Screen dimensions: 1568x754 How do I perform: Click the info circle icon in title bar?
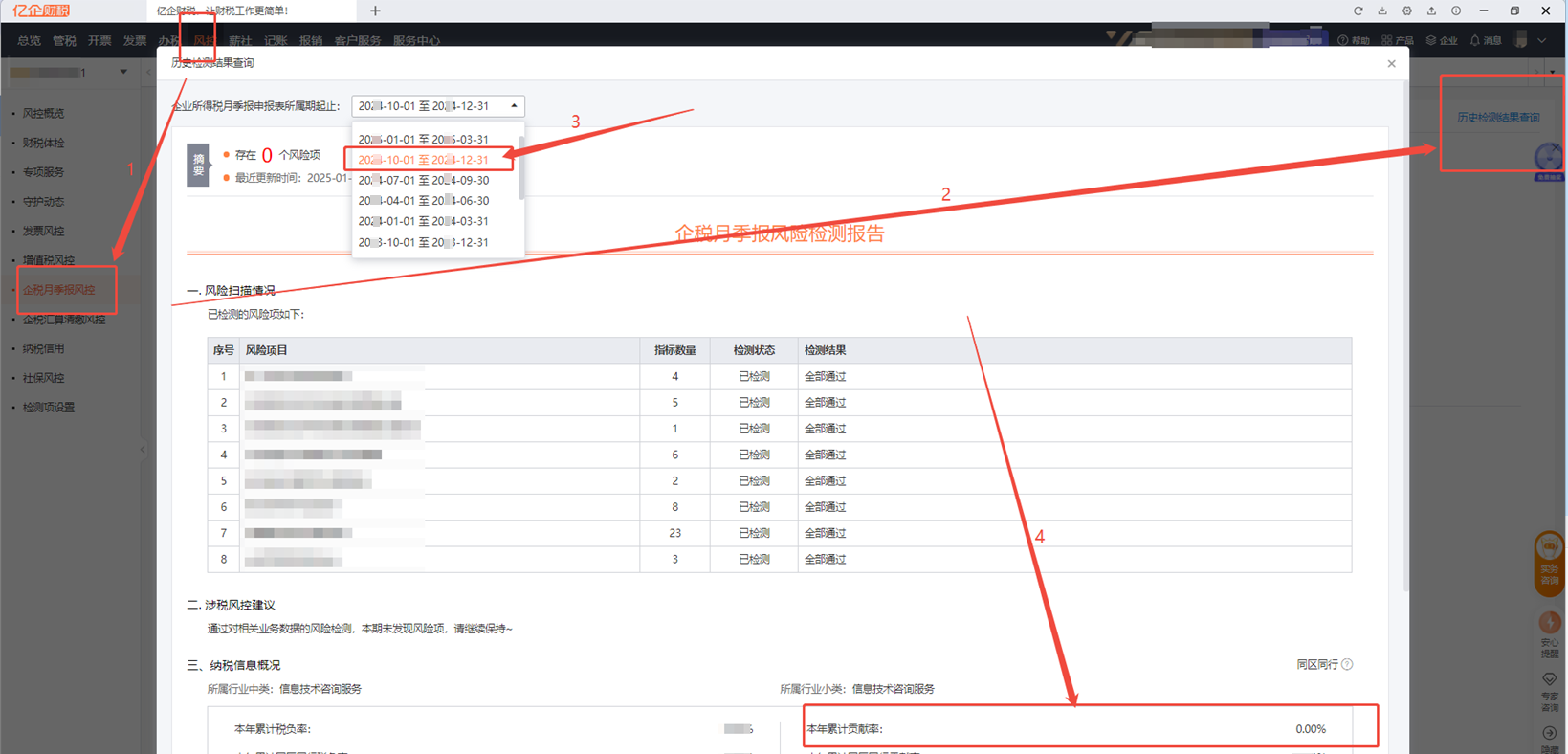point(1456,11)
